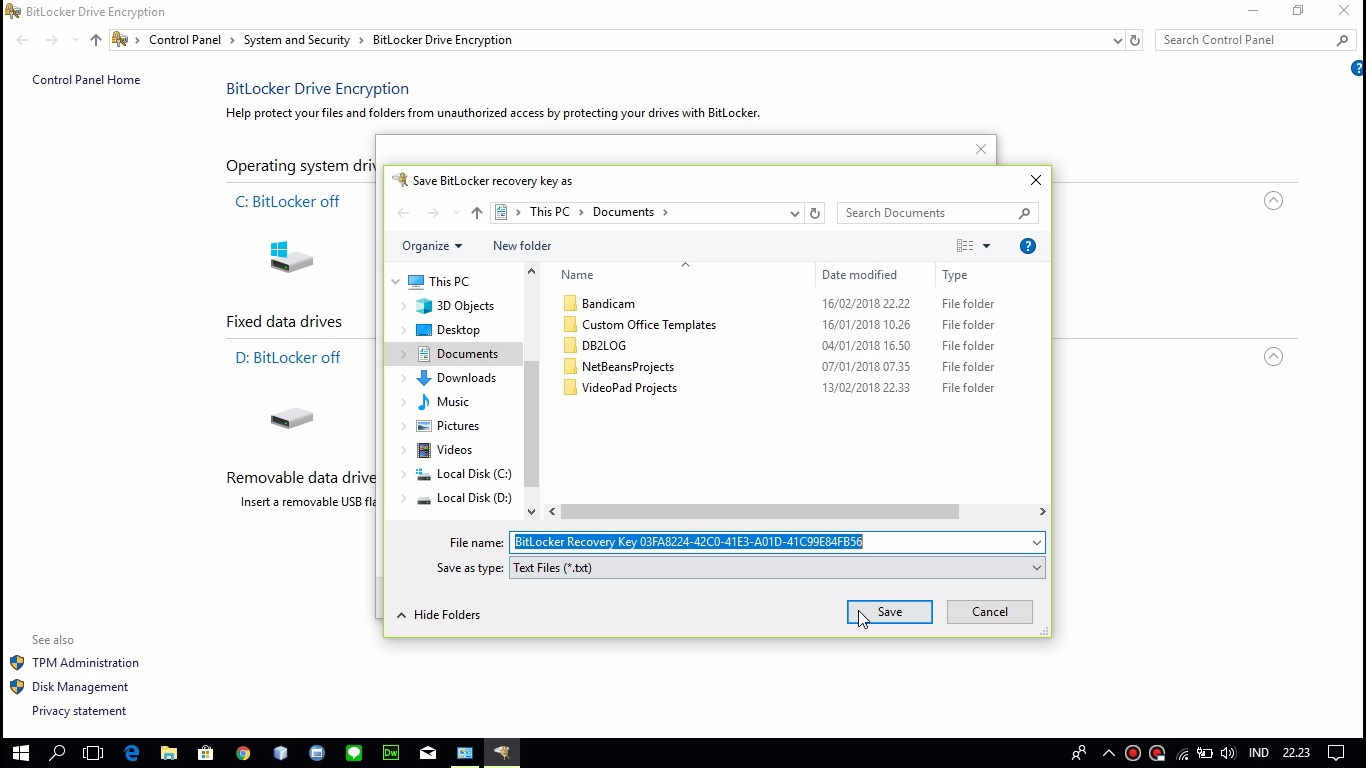
Task: Click New folder in the toolbar
Action: point(521,246)
